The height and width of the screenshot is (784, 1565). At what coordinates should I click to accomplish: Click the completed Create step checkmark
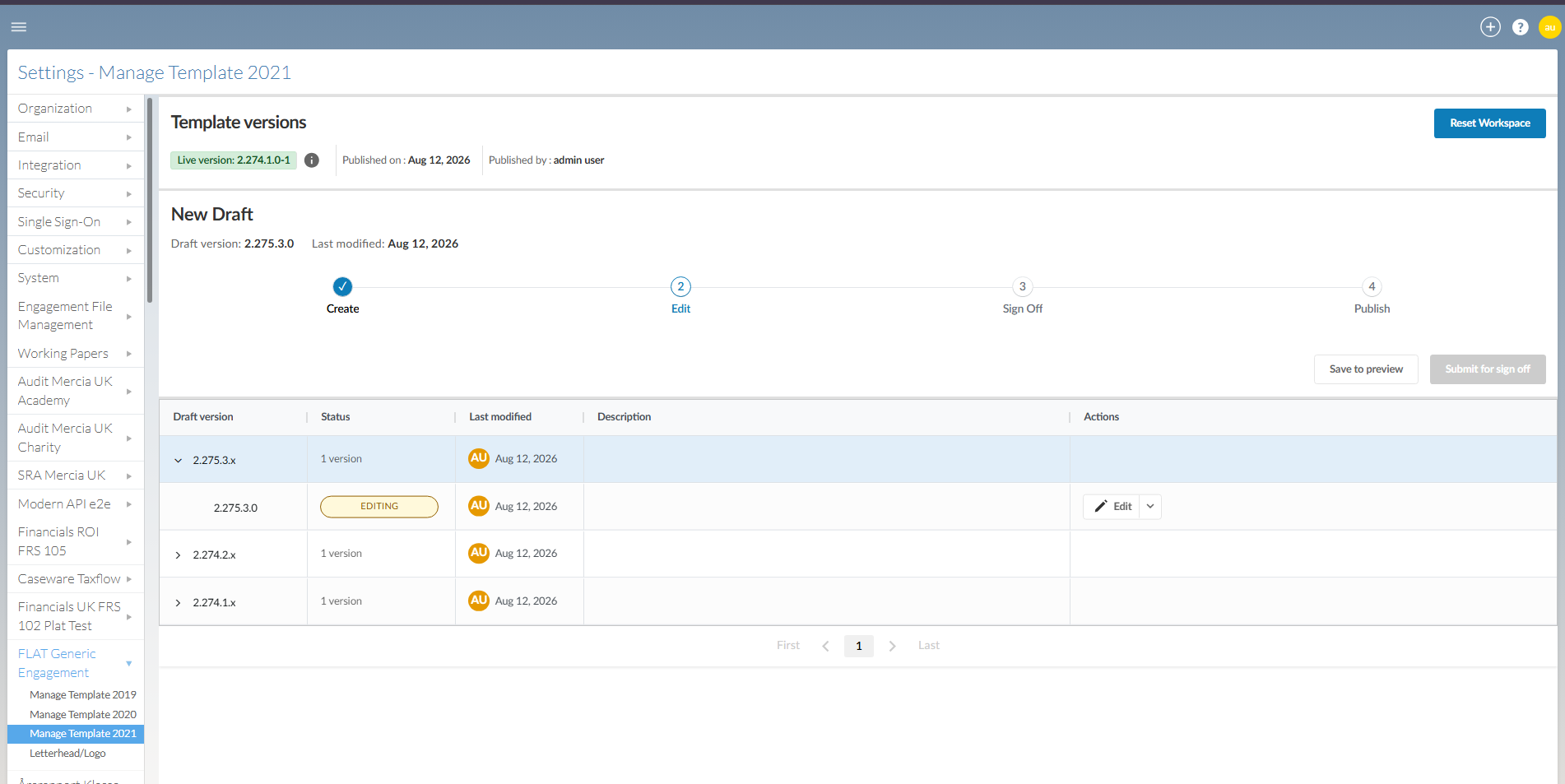342,286
